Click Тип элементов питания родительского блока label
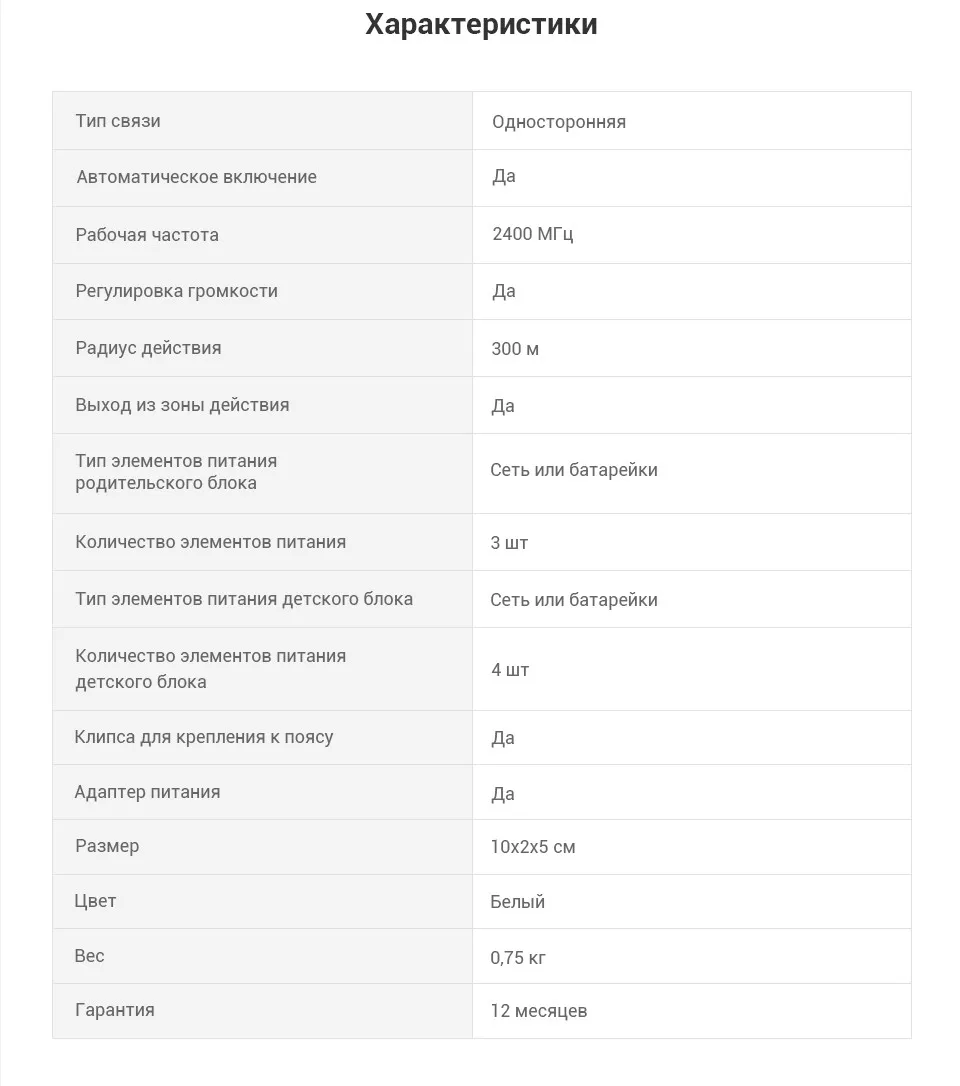The width and height of the screenshot is (960, 1086). click(176, 472)
